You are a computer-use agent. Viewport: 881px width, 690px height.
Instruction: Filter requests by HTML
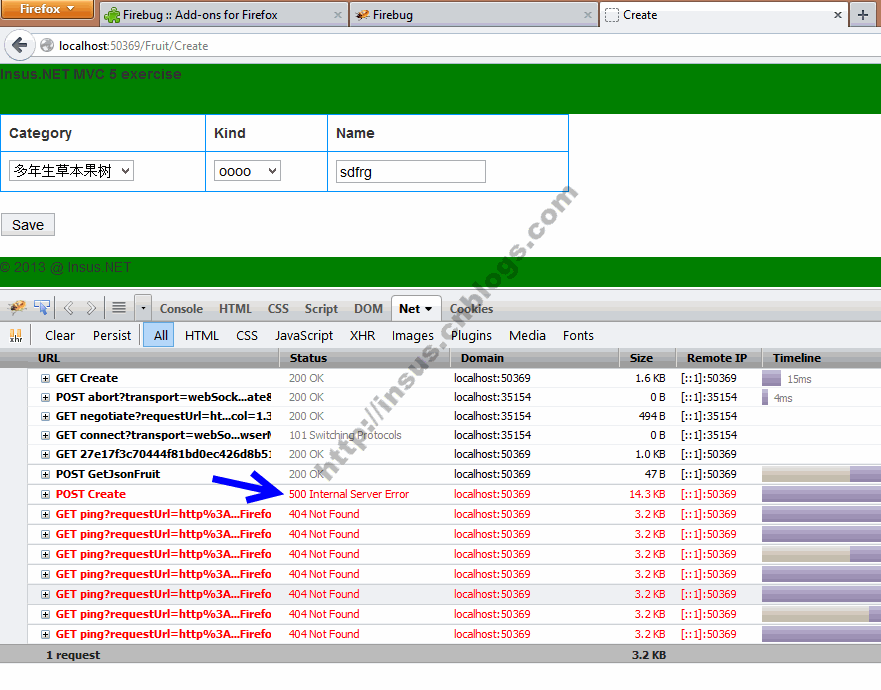pos(201,335)
